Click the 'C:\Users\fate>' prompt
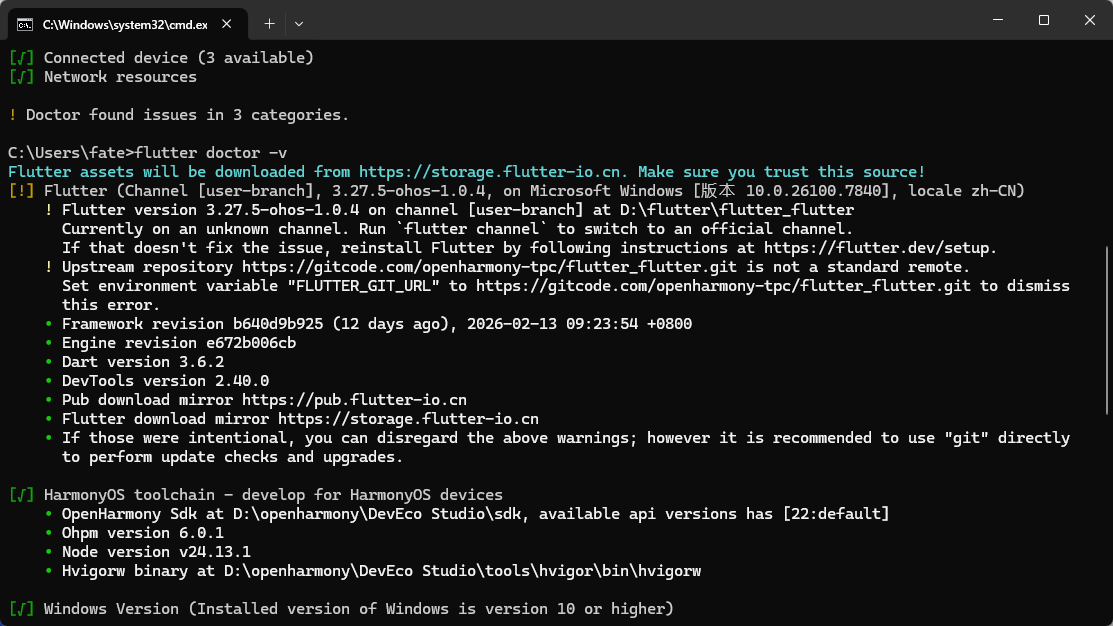Screen dimensions: 1113x626 click(71, 153)
